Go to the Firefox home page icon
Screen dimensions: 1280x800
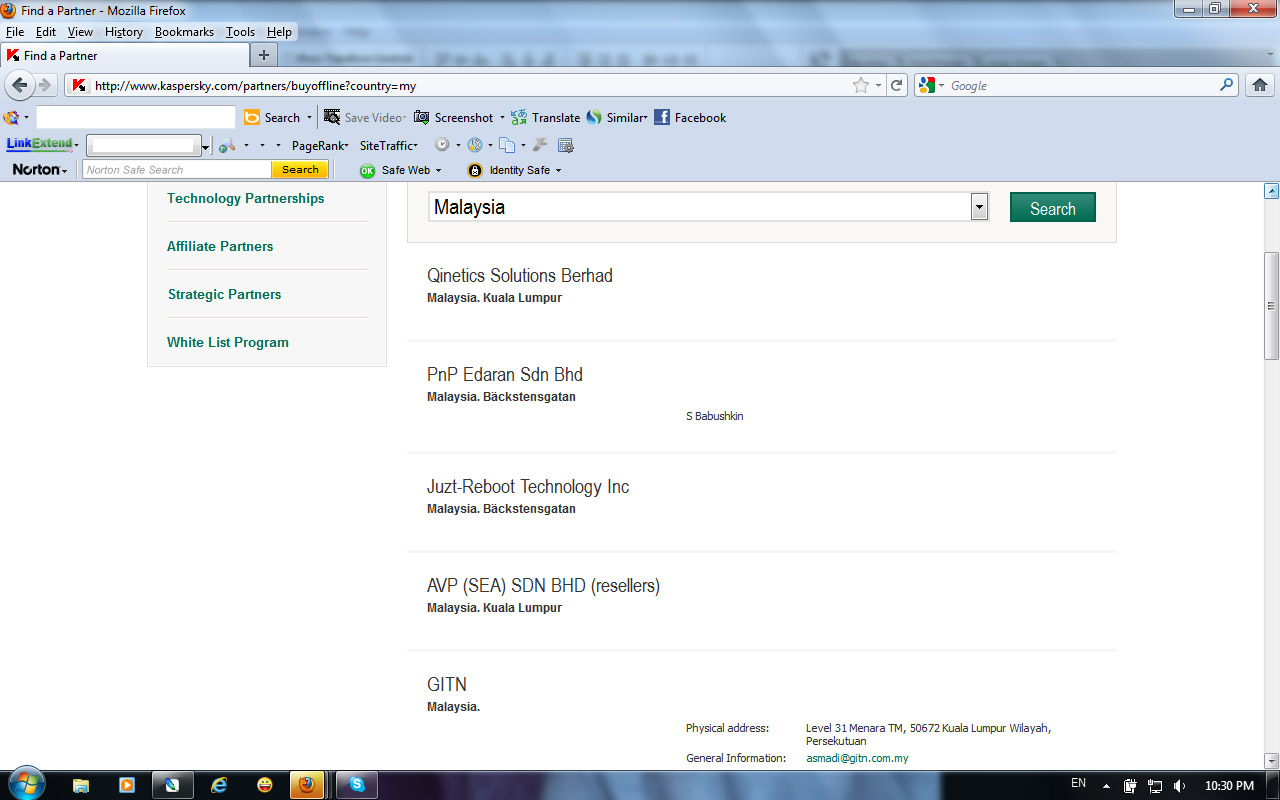pos(1260,86)
